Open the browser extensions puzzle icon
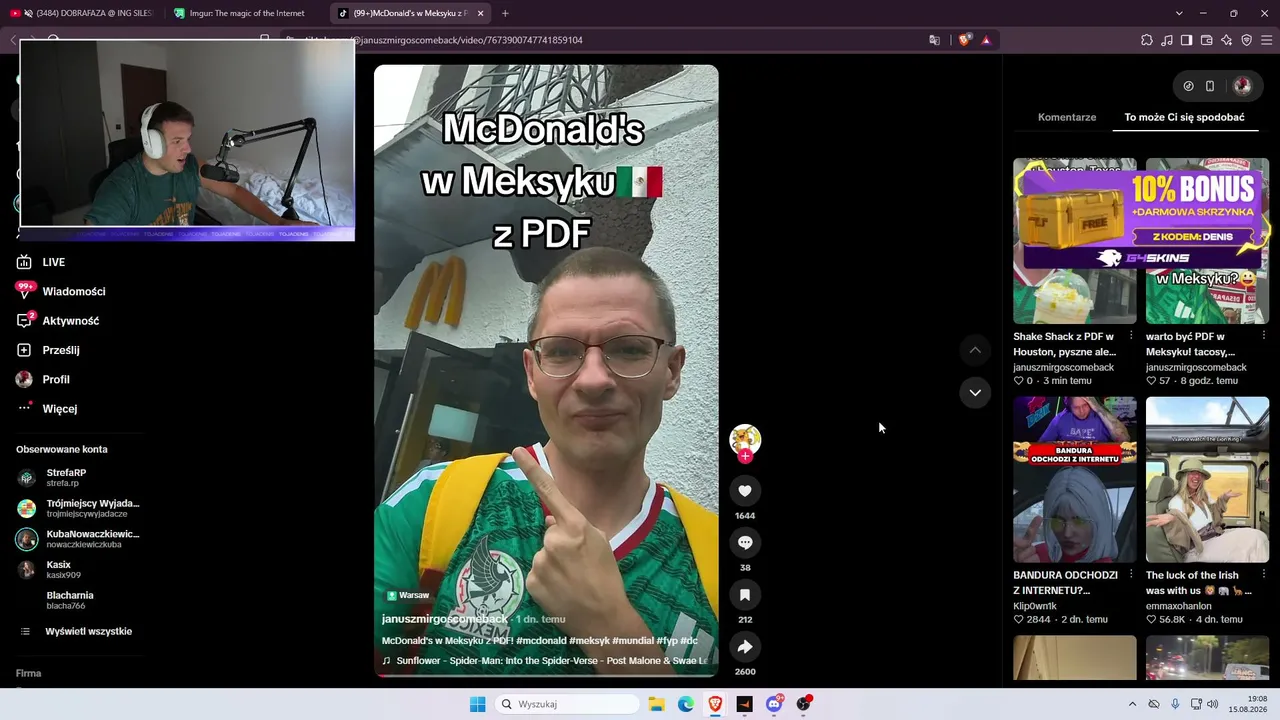The height and width of the screenshot is (720, 1280). pyautogui.click(x=1147, y=40)
